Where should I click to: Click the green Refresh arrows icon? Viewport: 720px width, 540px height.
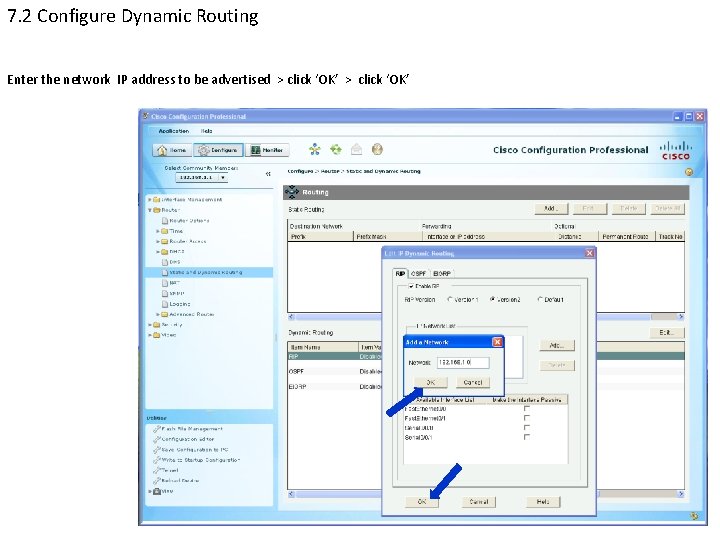point(336,149)
